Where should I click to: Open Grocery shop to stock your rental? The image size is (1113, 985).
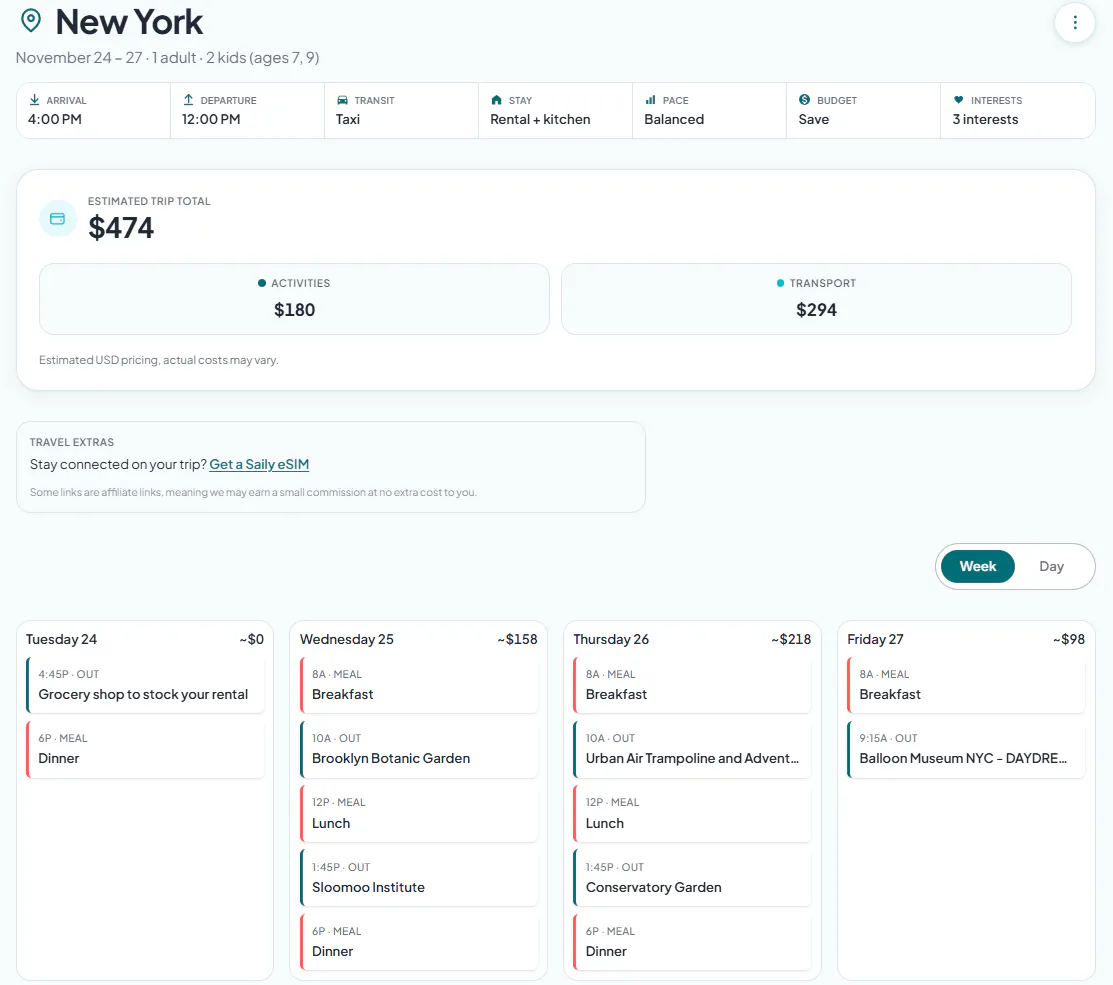point(146,685)
